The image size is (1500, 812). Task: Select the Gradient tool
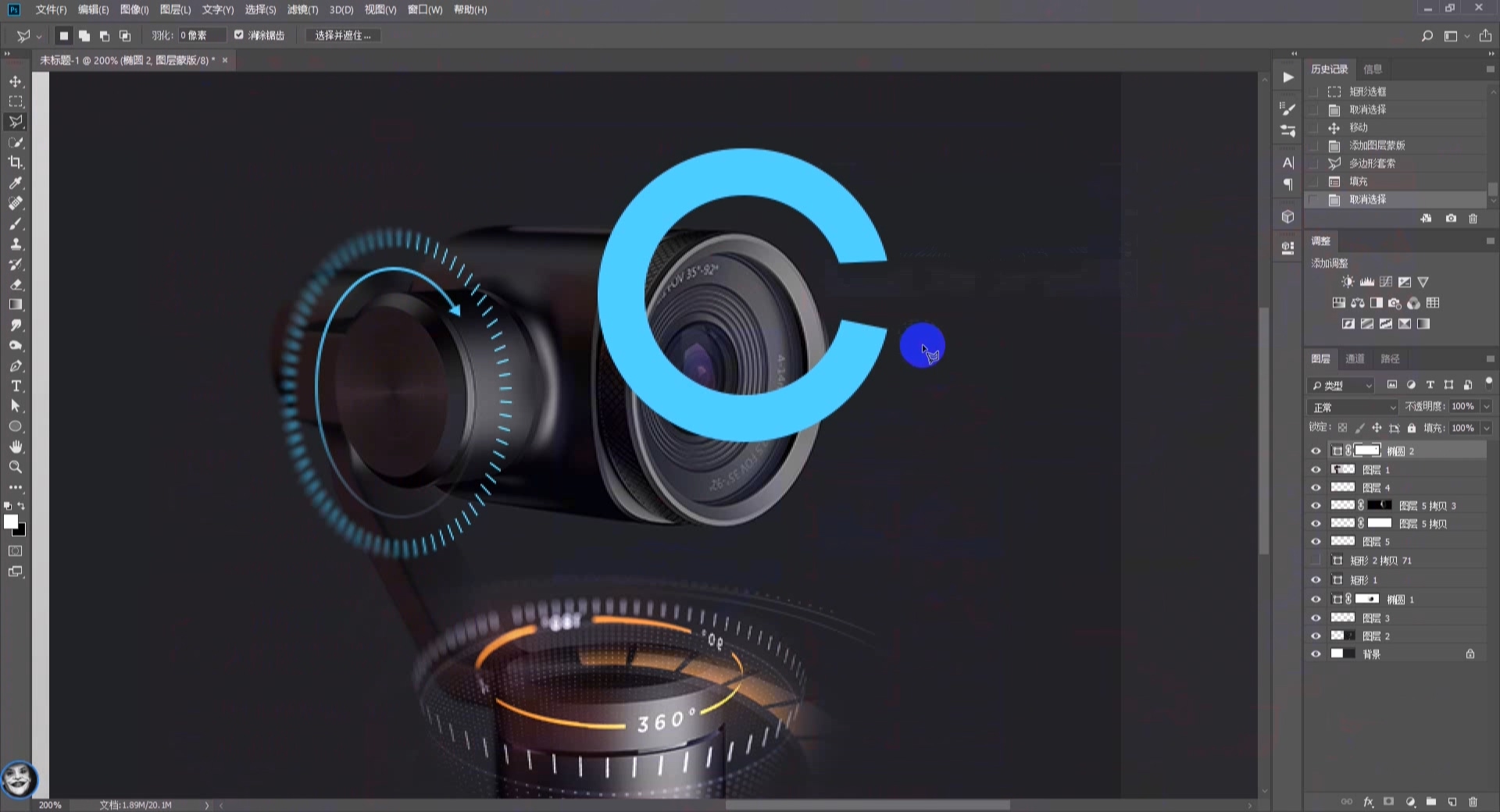click(x=16, y=305)
